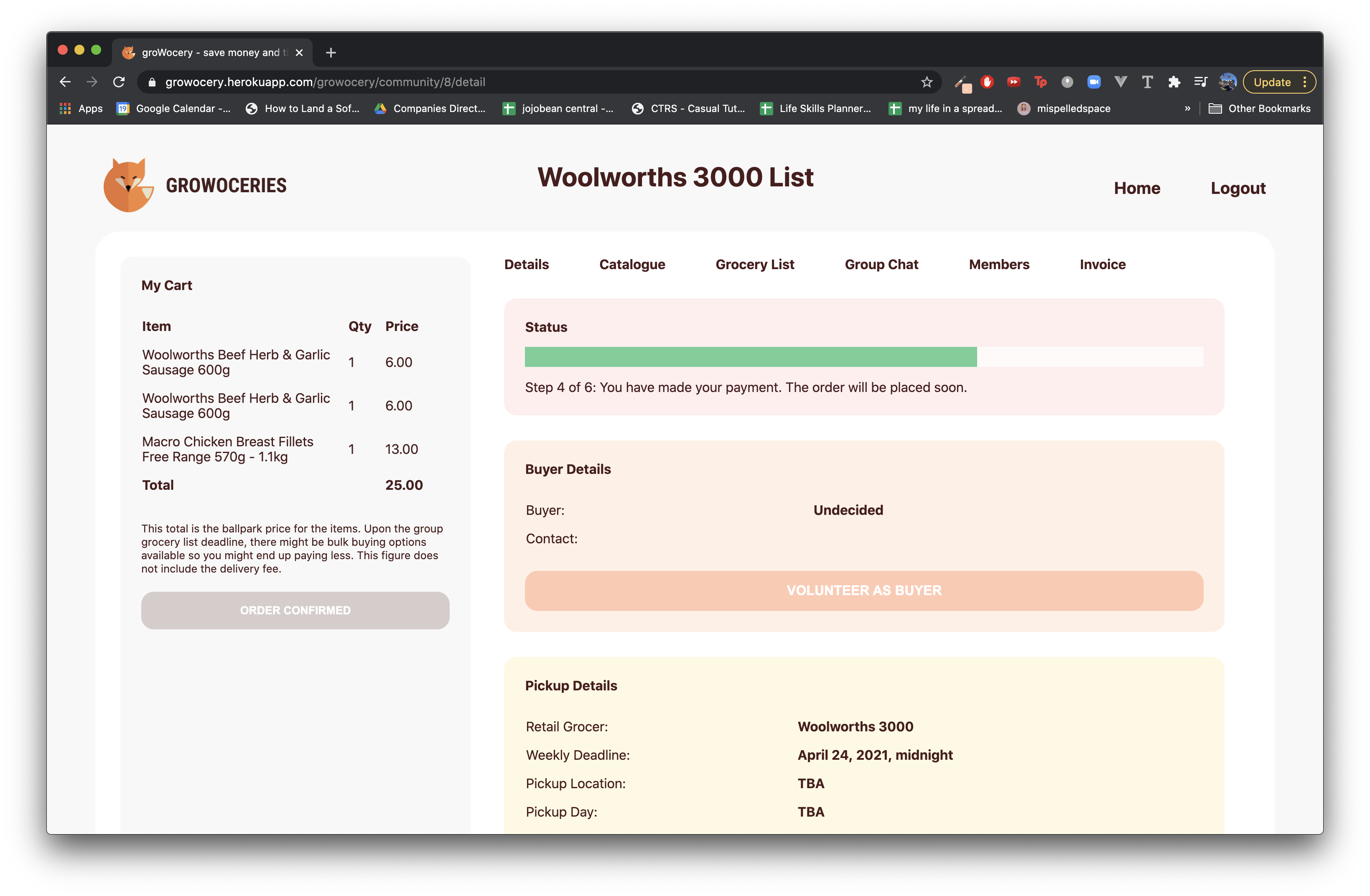Switch to the Catalogue tab
The height and width of the screenshot is (896, 1370).
coord(632,264)
